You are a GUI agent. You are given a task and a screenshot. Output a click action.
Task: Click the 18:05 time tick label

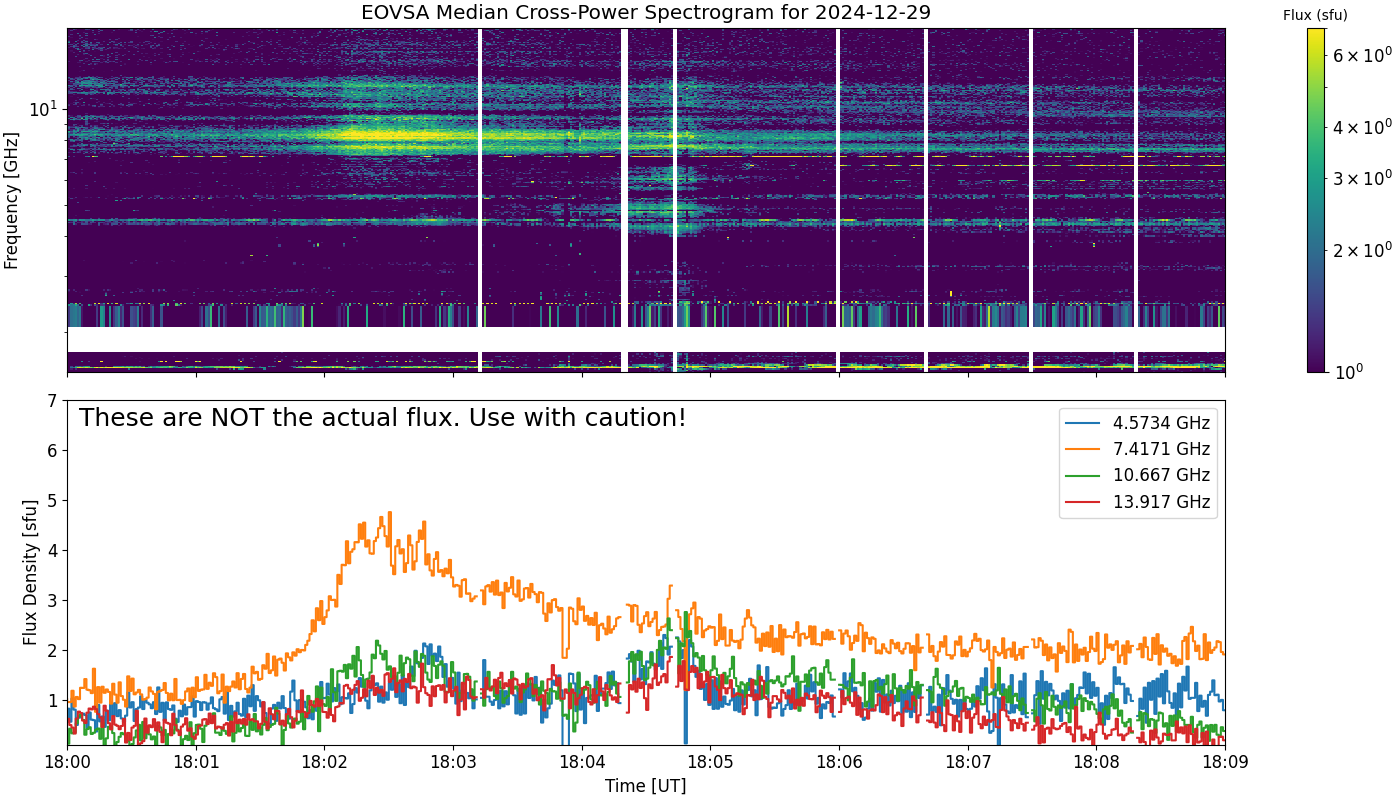point(710,762)
